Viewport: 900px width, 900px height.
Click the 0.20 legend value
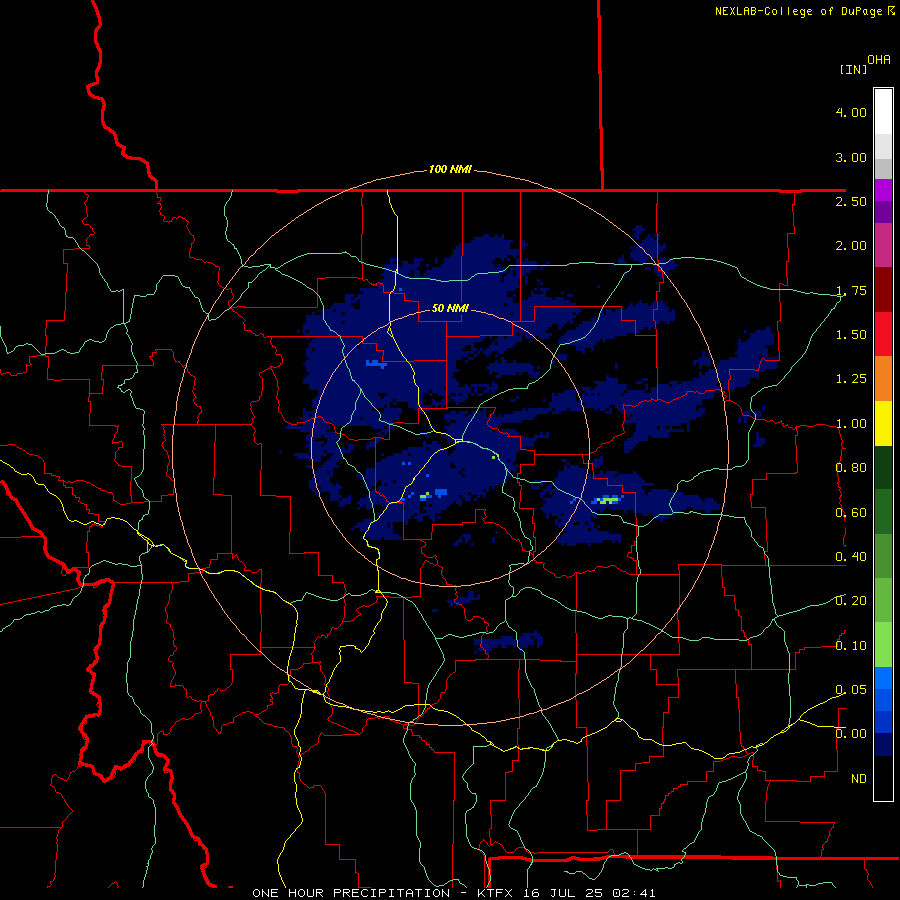[851, 601]
